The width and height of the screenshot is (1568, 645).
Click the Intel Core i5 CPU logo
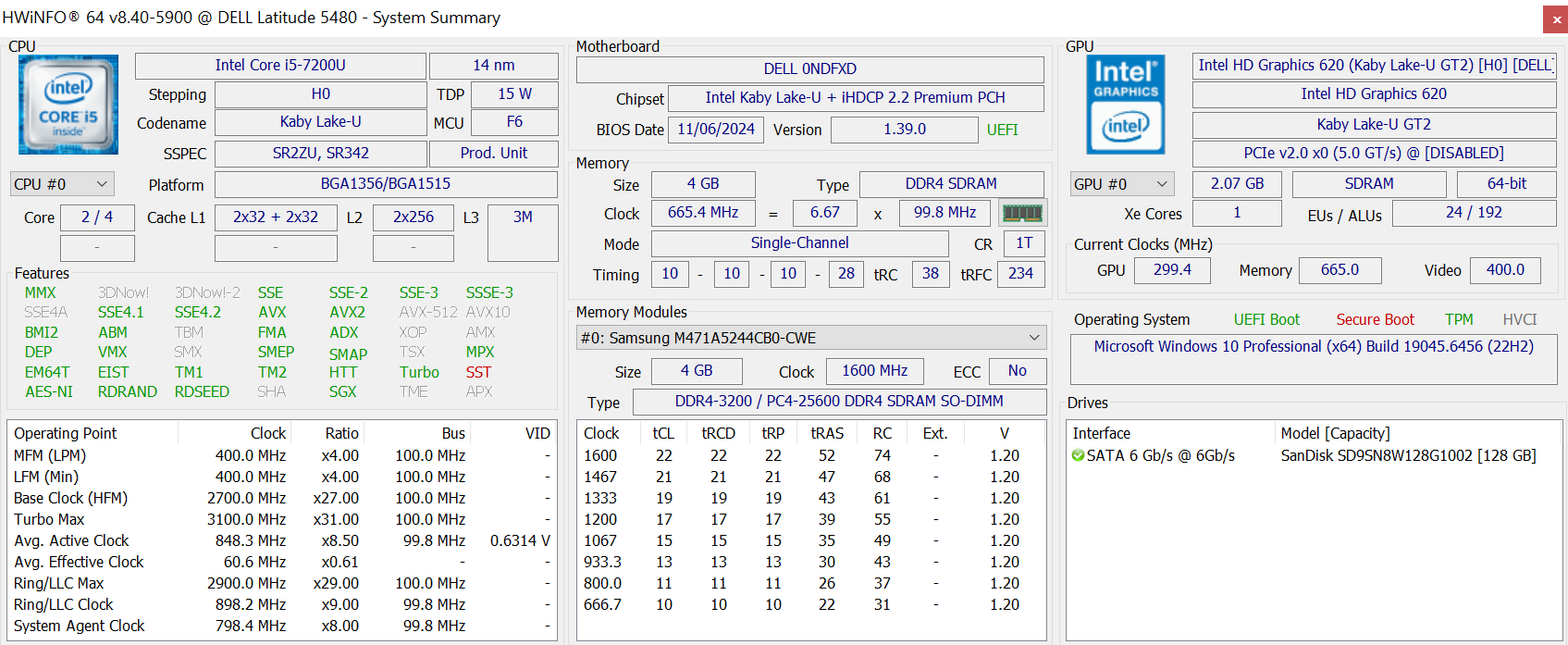click(68, 105)
